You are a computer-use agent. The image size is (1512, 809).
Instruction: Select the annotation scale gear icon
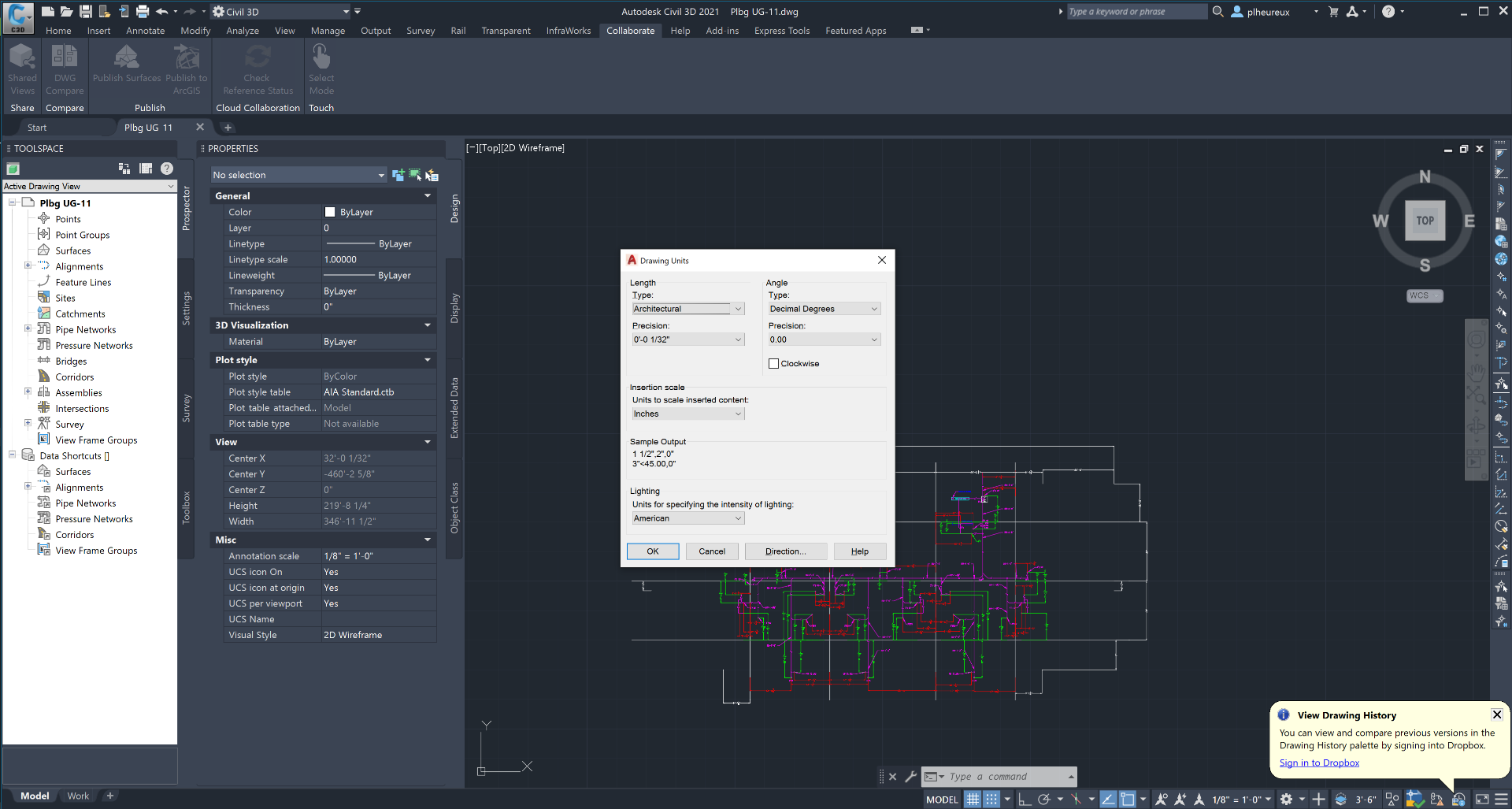[x=1287, y=798]
